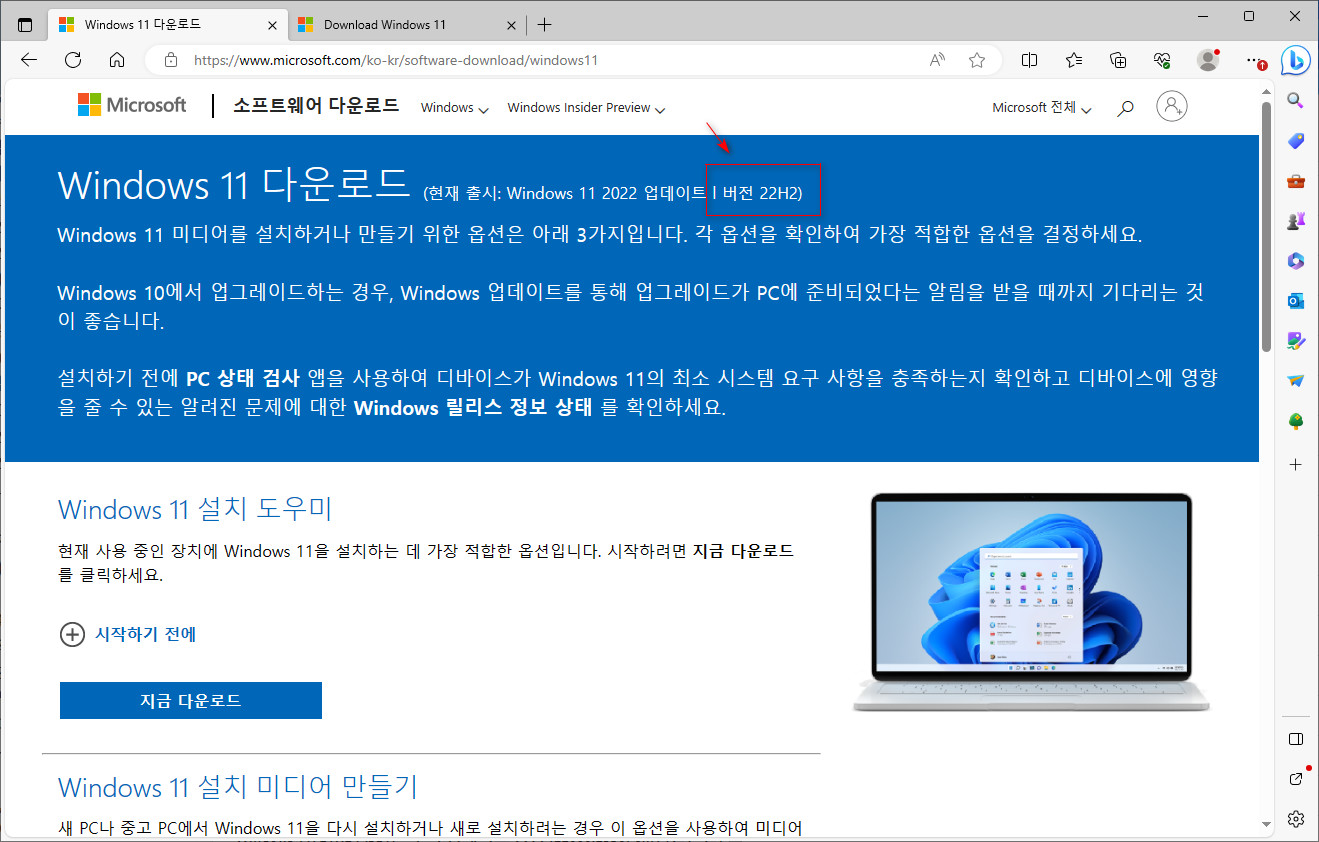The height and width of the screenshot is (842, 1319).
Task: Open Edge Settings and more menu
Action: pos(1254,60)
